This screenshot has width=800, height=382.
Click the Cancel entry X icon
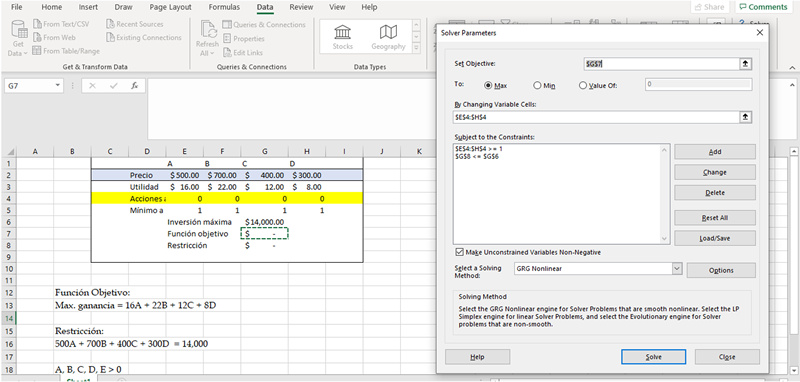(x=92, y=86)
